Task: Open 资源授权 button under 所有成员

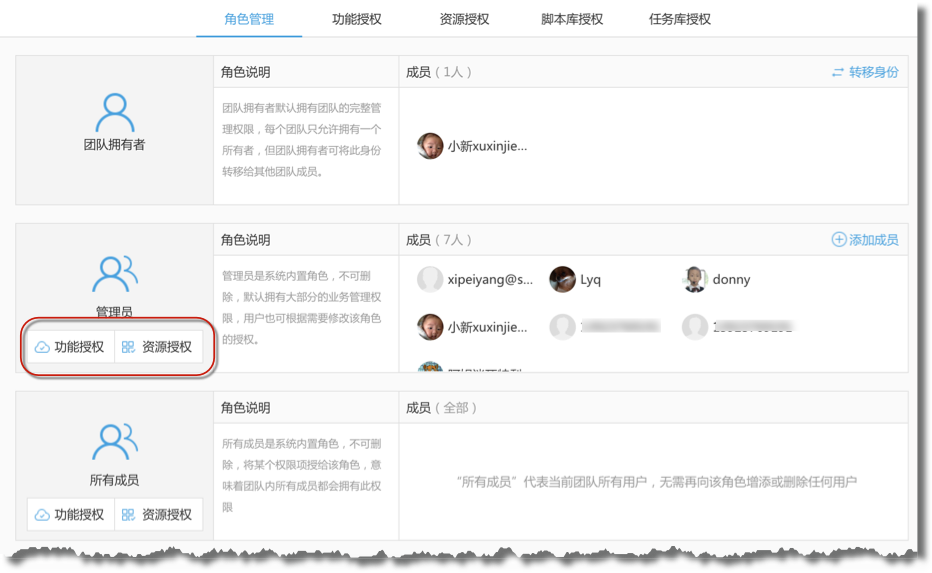Action: point(158,514)
